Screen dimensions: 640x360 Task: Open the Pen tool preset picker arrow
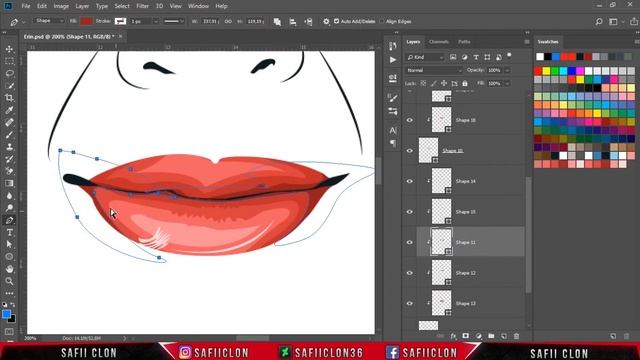tap(23, 22)
